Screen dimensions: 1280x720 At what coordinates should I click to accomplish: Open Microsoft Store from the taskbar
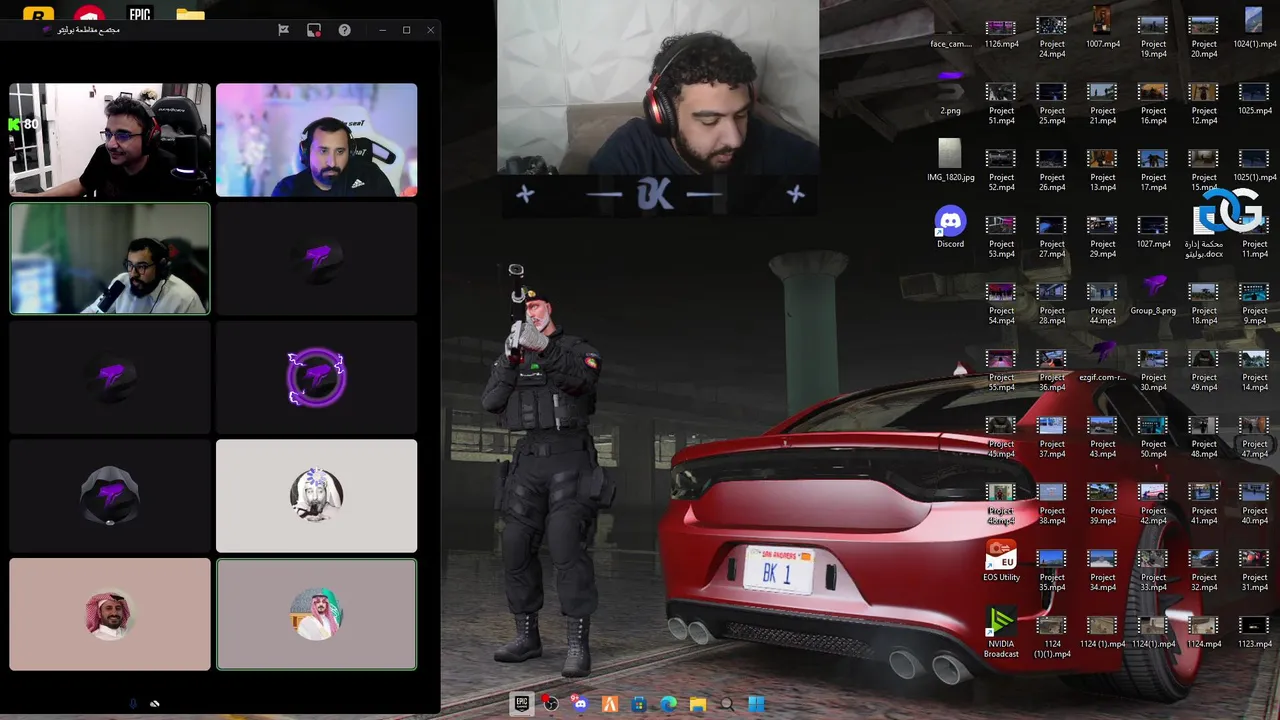pyautogui.click(x=639, y=704)
